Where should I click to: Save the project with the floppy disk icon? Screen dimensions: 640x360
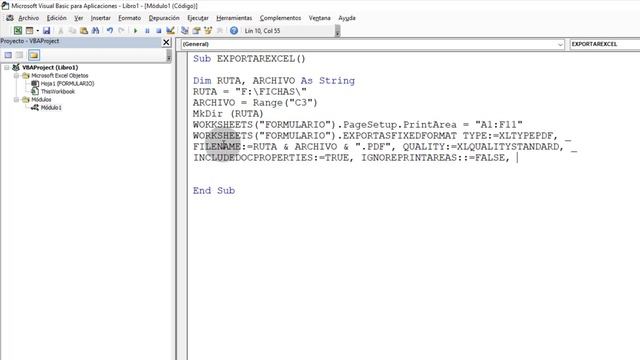pos(46,31)
